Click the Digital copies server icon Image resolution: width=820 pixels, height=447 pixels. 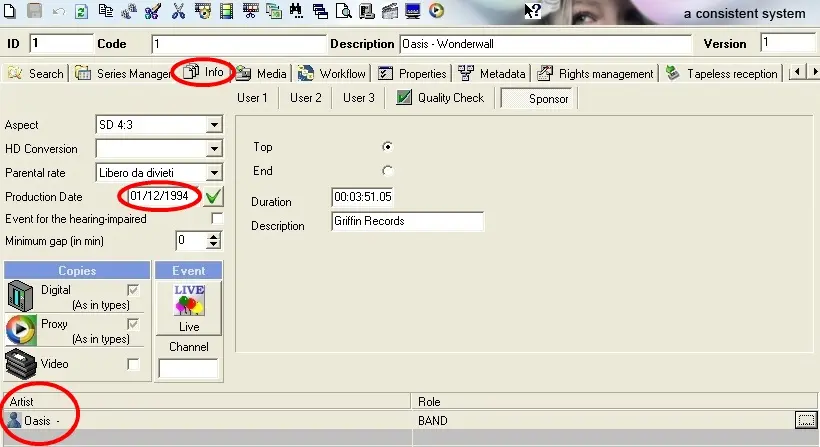tap(21, 296)
